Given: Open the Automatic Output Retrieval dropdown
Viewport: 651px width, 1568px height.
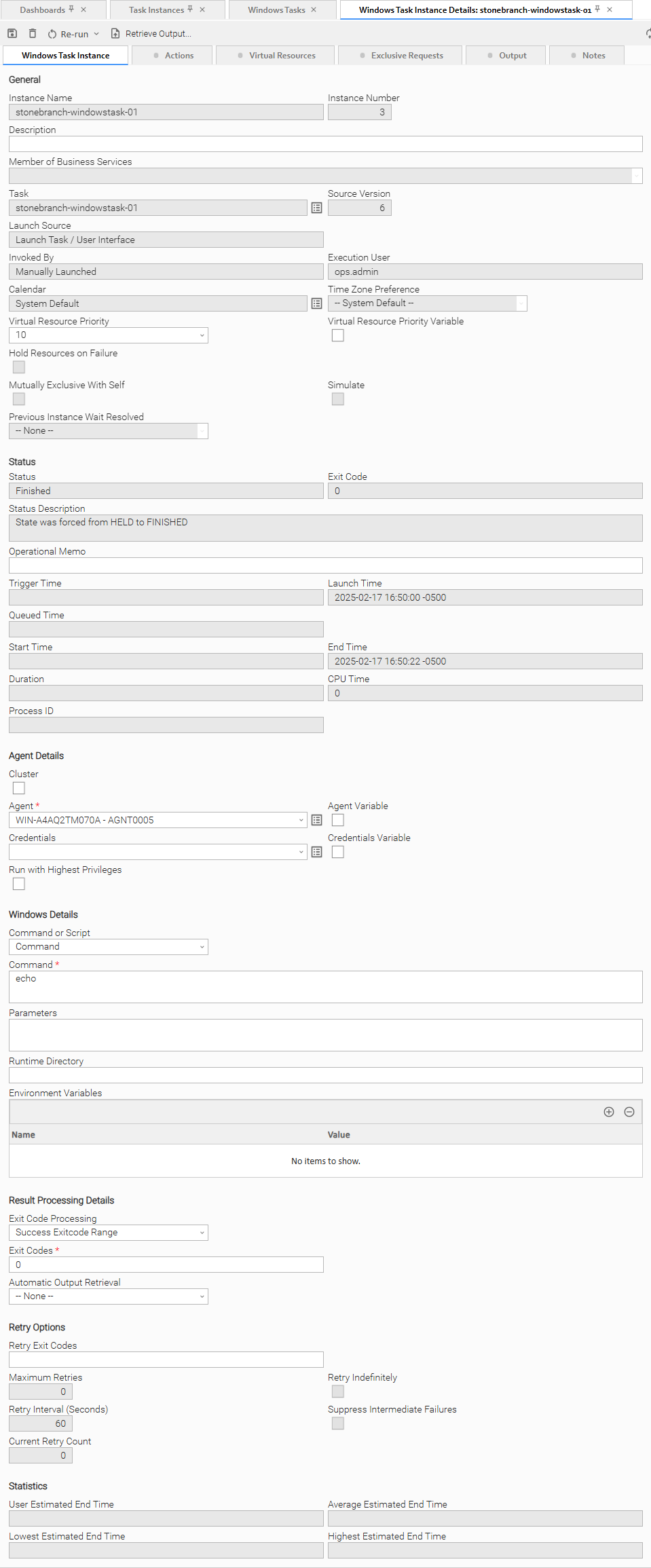Looking at the screenshot, I should [109, 1296].
